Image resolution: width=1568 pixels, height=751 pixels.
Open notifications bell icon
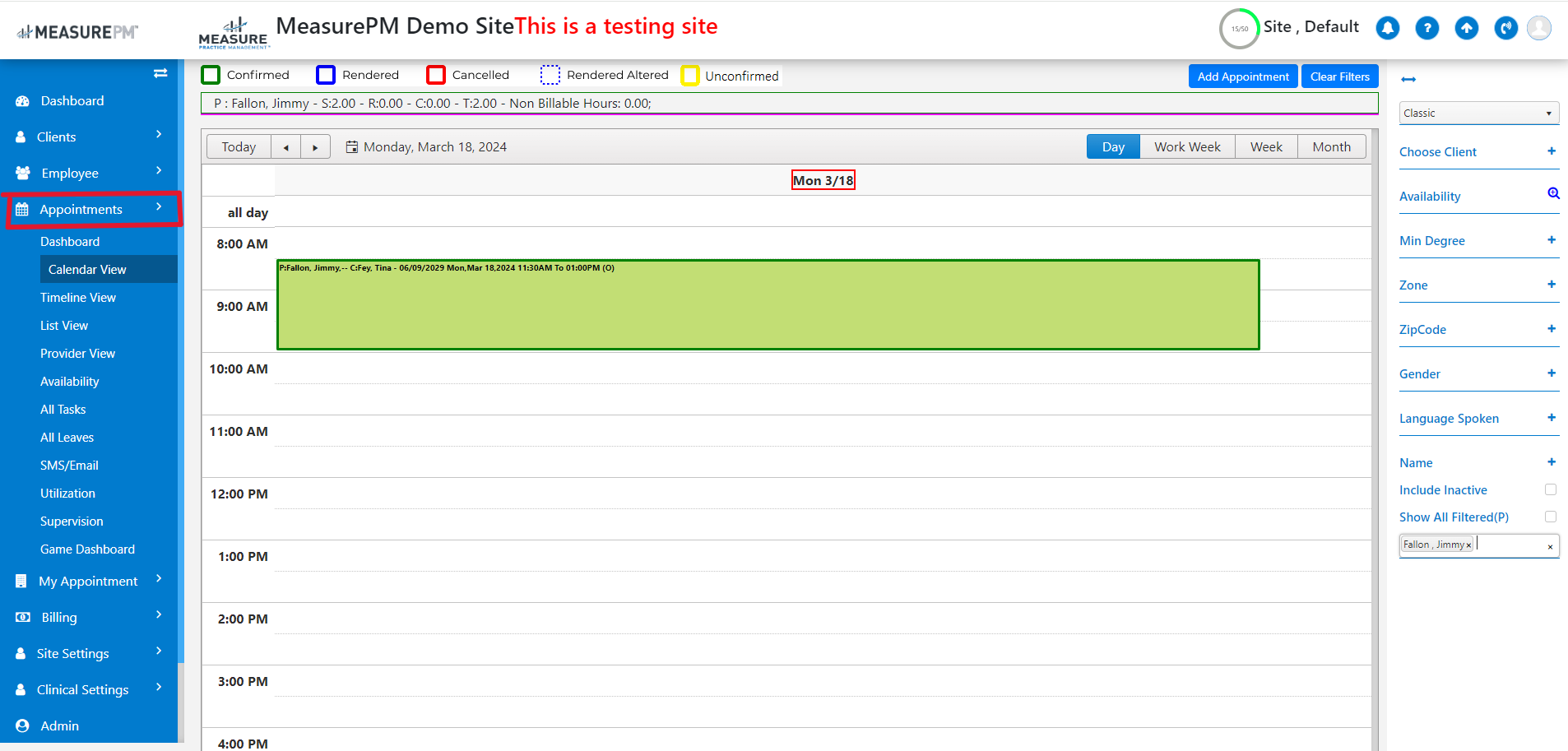1388,28
